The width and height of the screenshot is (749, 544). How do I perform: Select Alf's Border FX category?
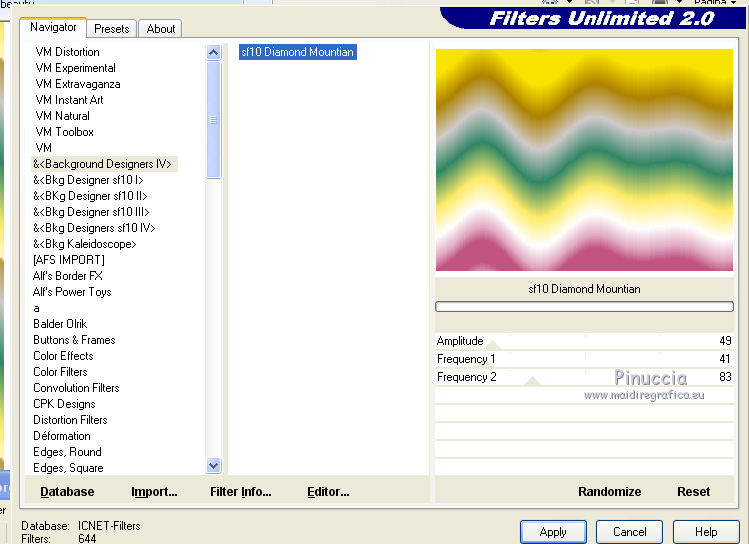click(x=68, y=276)
